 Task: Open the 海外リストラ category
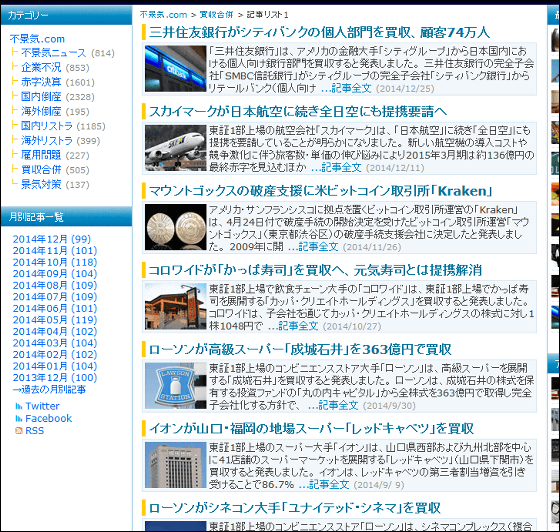tap(47, 141)
